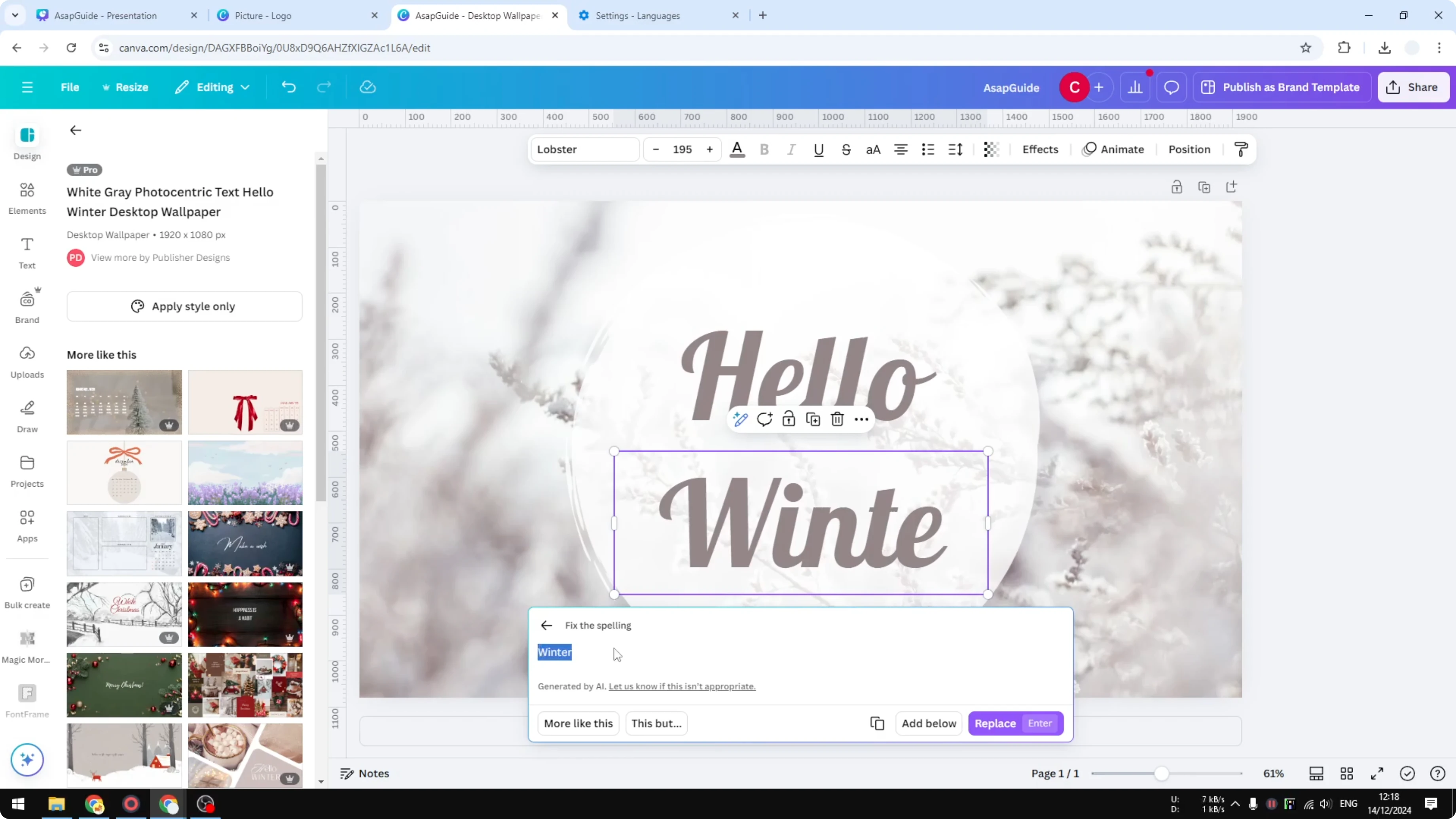Select the White Christmas wallpaper thumbnail
This screenshot has height=819, width=1456.
pyautogui.click(x=124, y=614)
